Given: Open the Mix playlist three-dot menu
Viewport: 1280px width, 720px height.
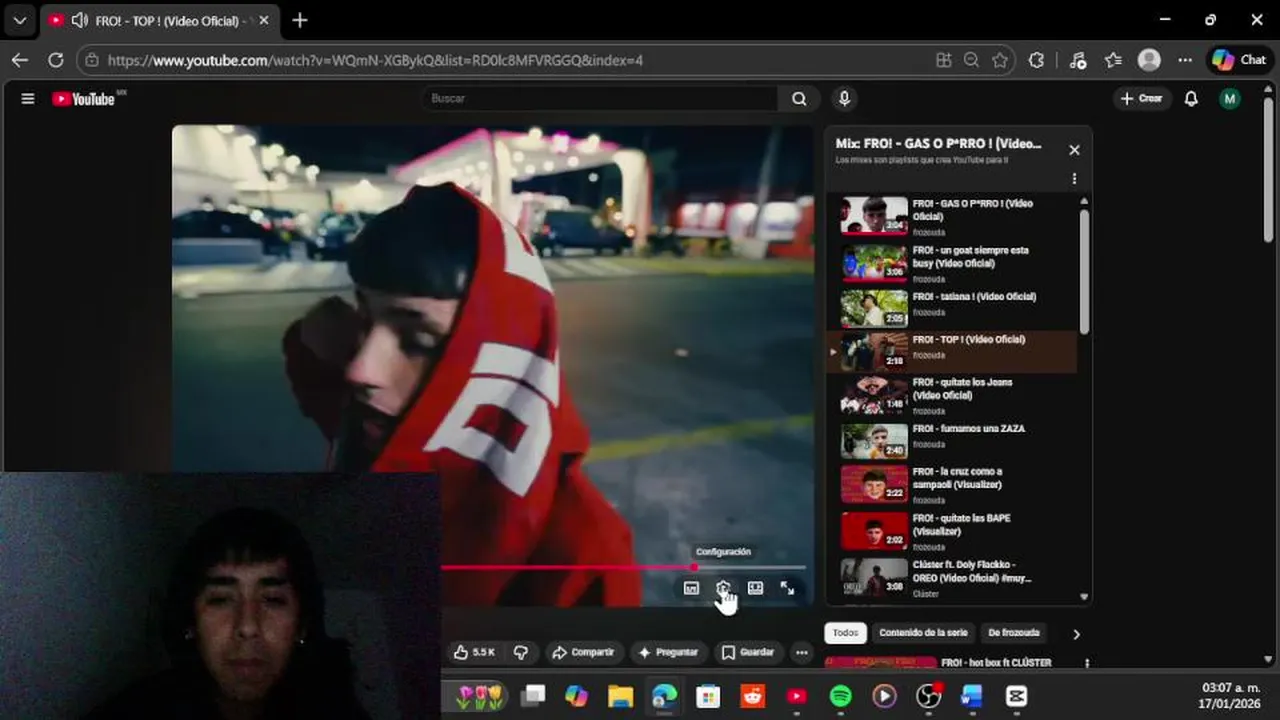Looking at the screenshot, I should pos(1074,179).
